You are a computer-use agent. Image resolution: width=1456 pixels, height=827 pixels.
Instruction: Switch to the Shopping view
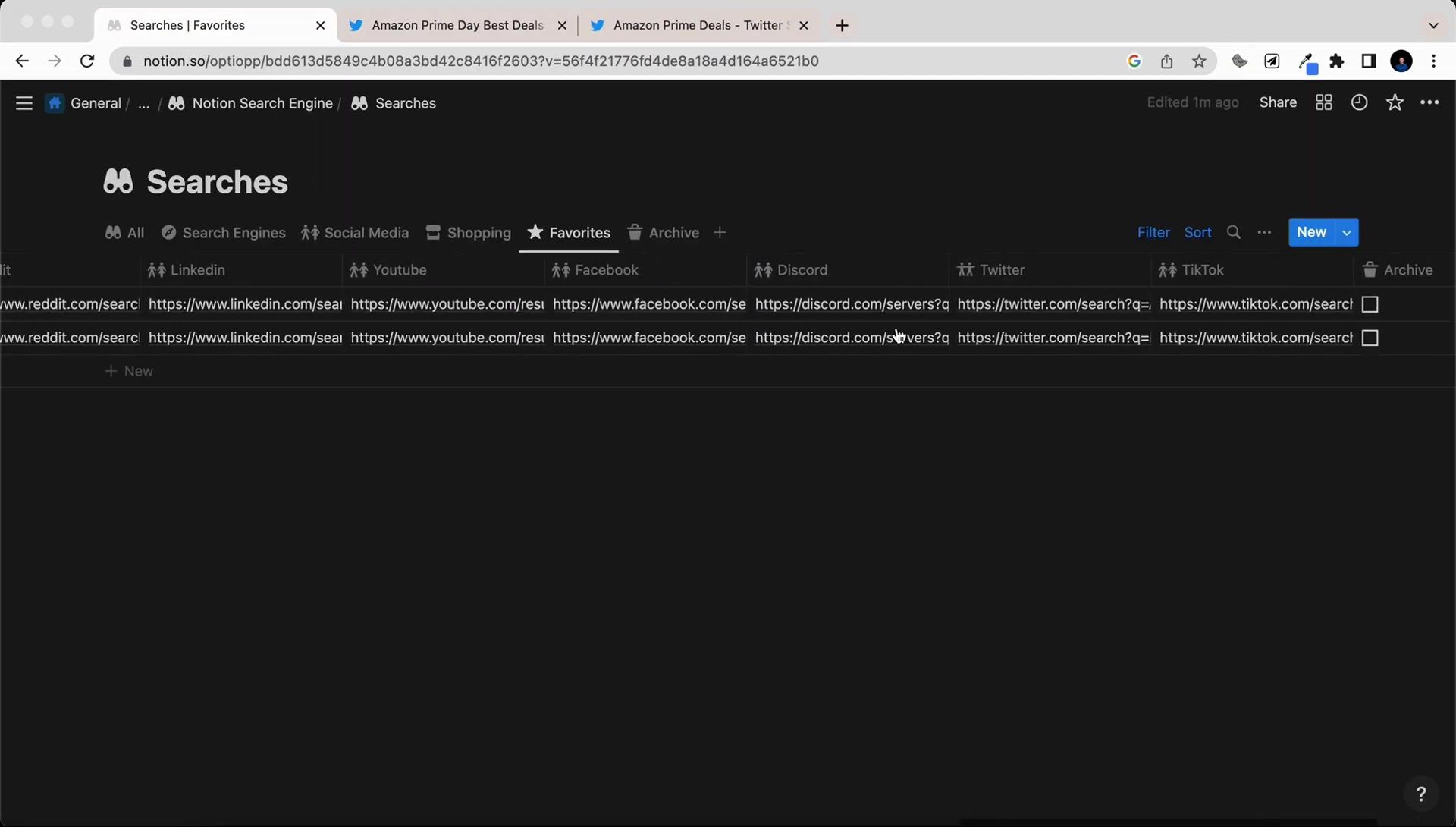click(x=468, y=233)
